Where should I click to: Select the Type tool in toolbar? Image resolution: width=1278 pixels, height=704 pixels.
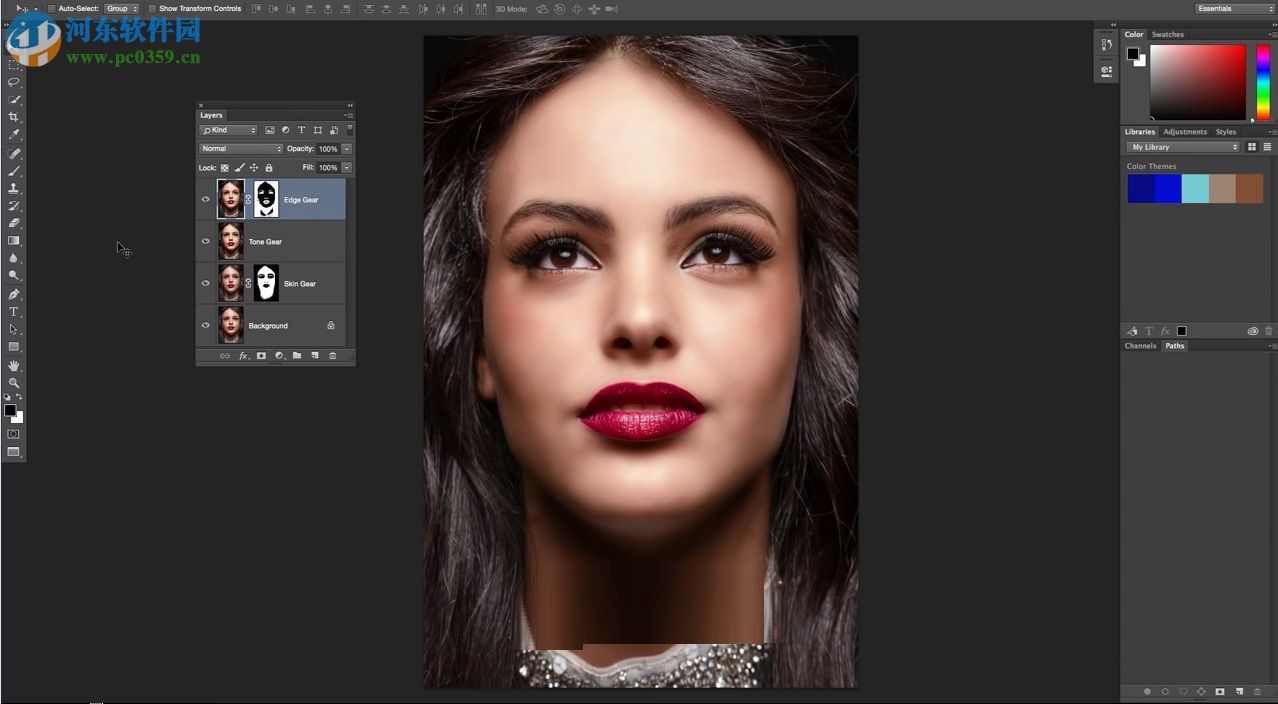[x=14, y=312]
